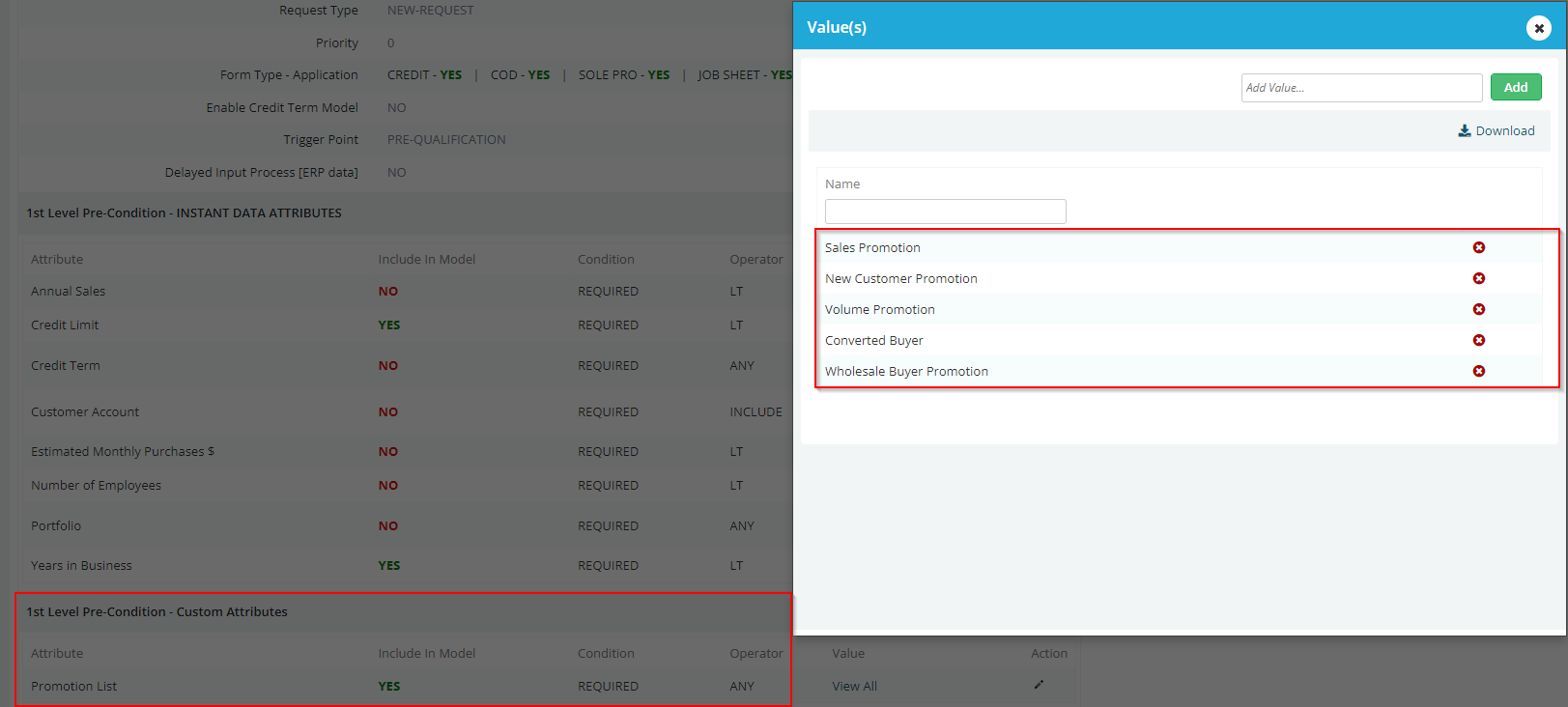Click the Name filter text box
The height and width of the screenshot is (707, 1568).
pos(945,212)
